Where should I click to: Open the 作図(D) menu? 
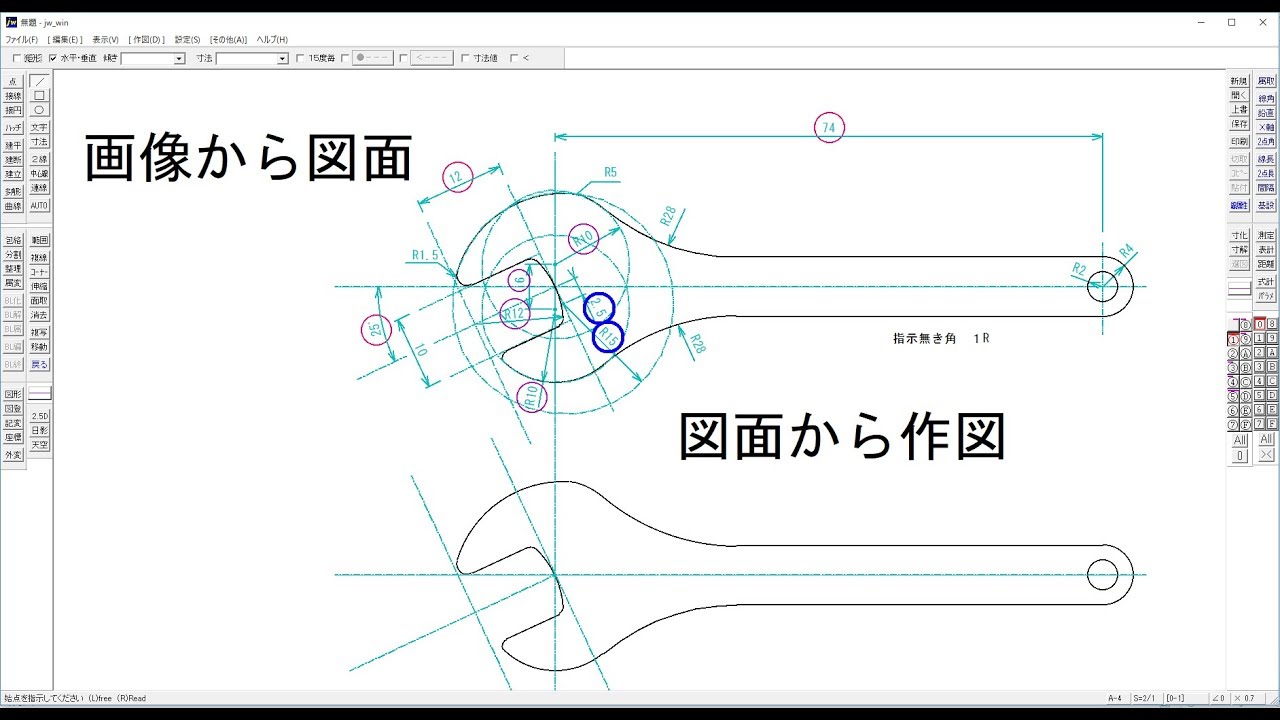click(147, 39)
